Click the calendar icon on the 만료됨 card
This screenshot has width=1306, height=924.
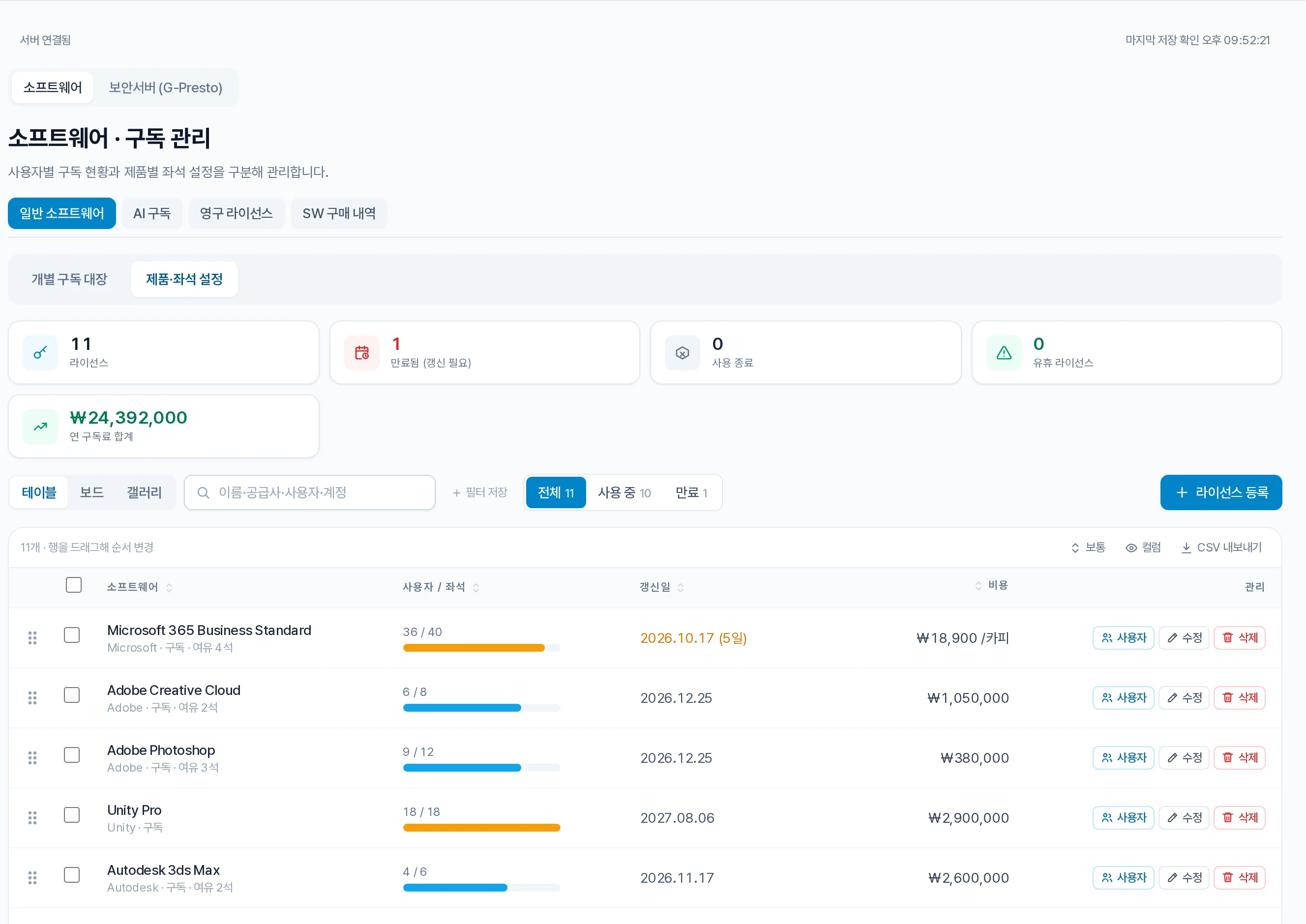tap(362, 353)
